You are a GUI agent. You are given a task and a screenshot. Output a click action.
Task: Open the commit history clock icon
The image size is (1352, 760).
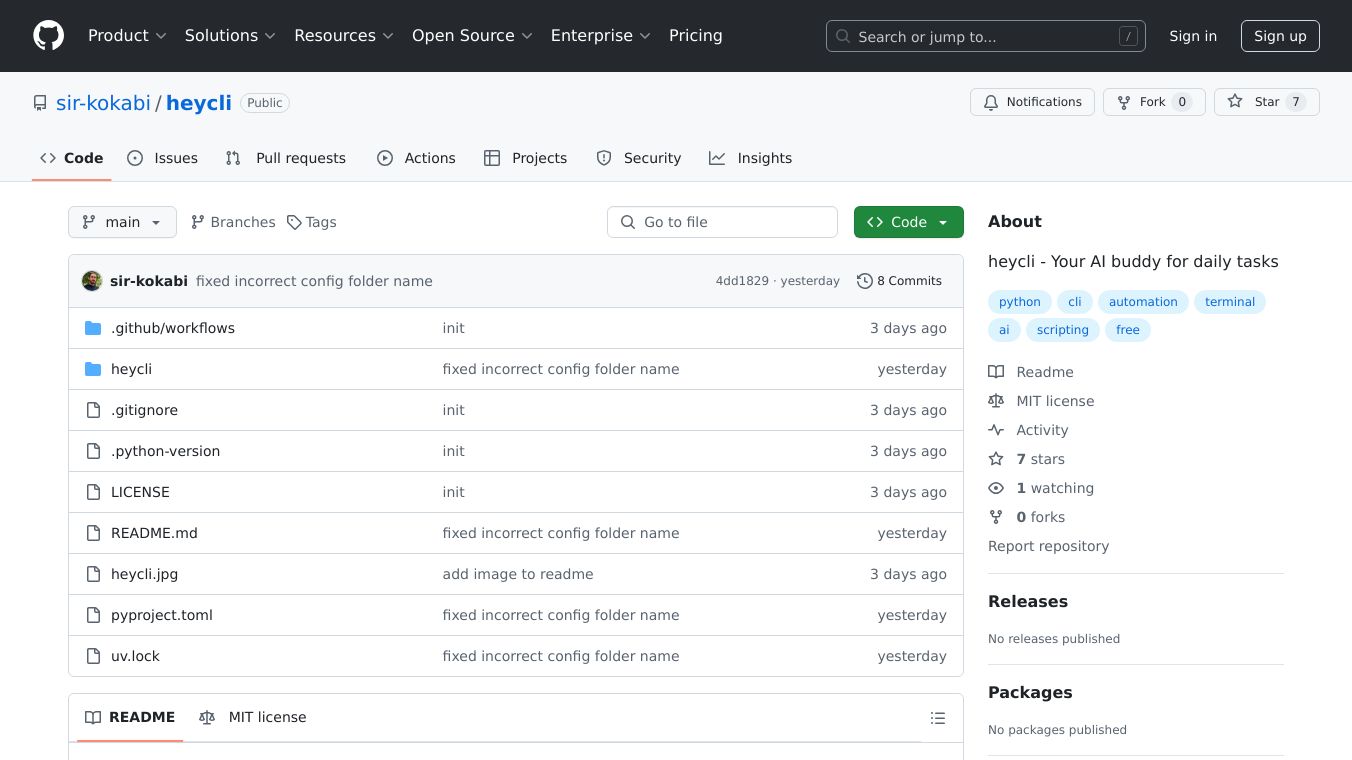click(x=864, y=281)
